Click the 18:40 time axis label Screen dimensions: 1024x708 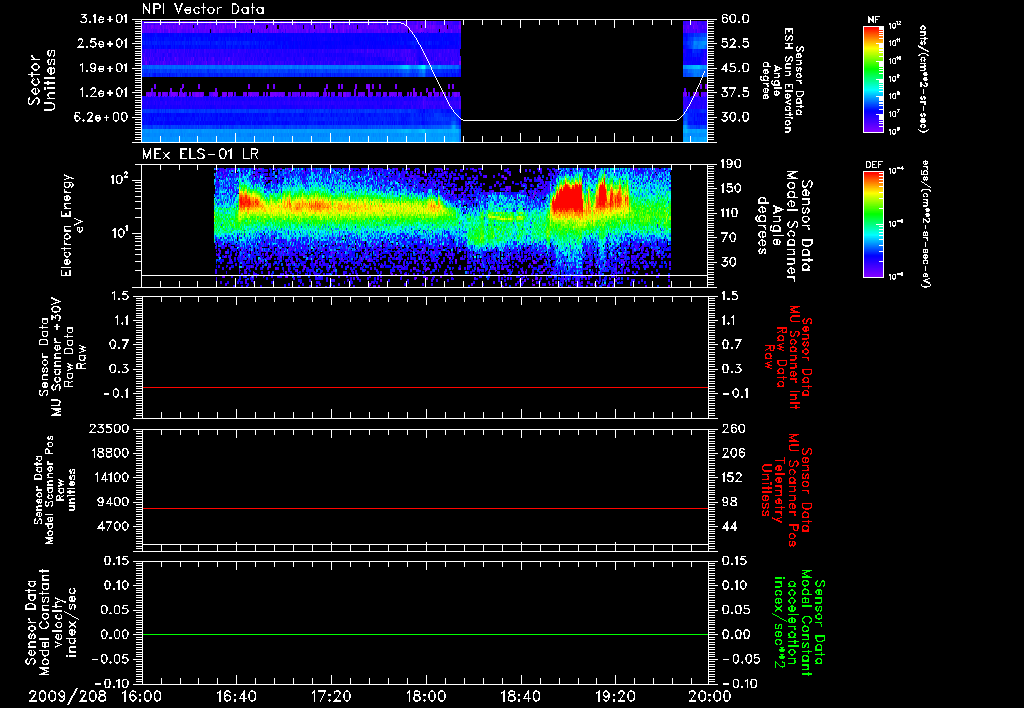[x=520, y=696]
